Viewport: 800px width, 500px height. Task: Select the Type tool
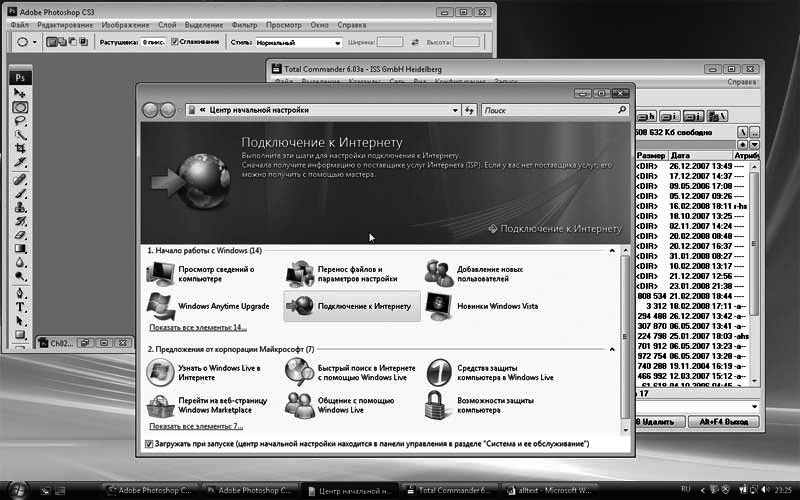click(x=20, y=307)
